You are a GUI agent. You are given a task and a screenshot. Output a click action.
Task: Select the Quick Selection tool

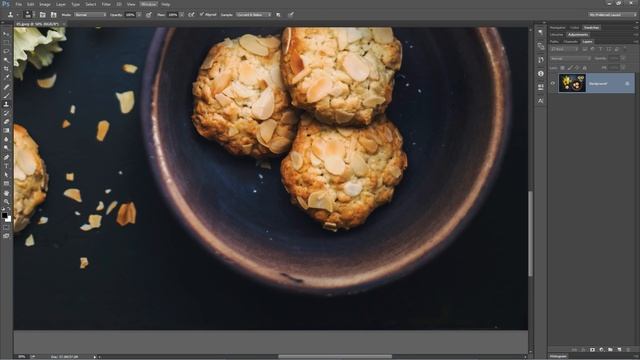[x=6, y=60]
